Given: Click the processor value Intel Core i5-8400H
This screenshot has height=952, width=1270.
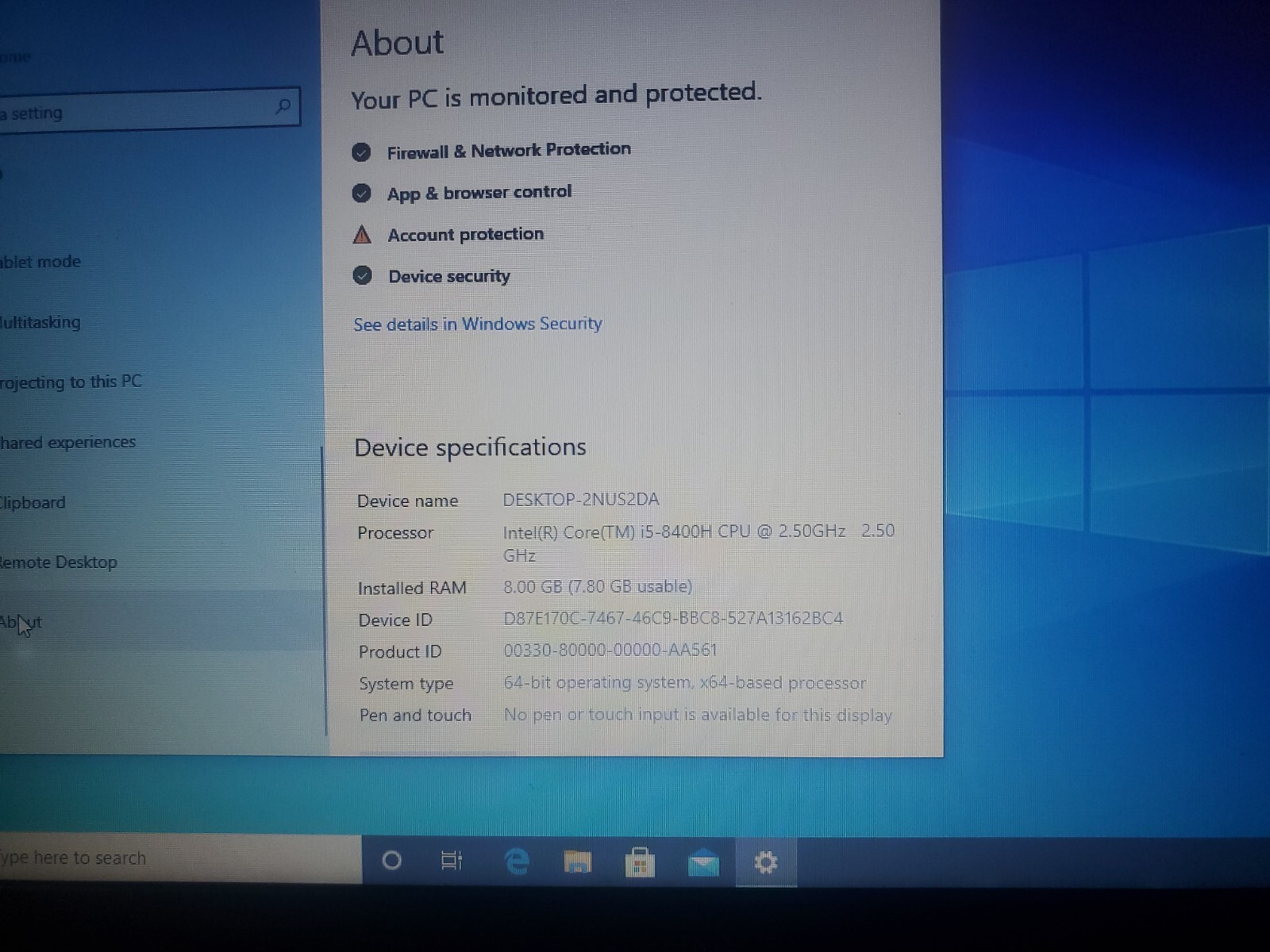Looking at the screenshot, I should [698, 543].
